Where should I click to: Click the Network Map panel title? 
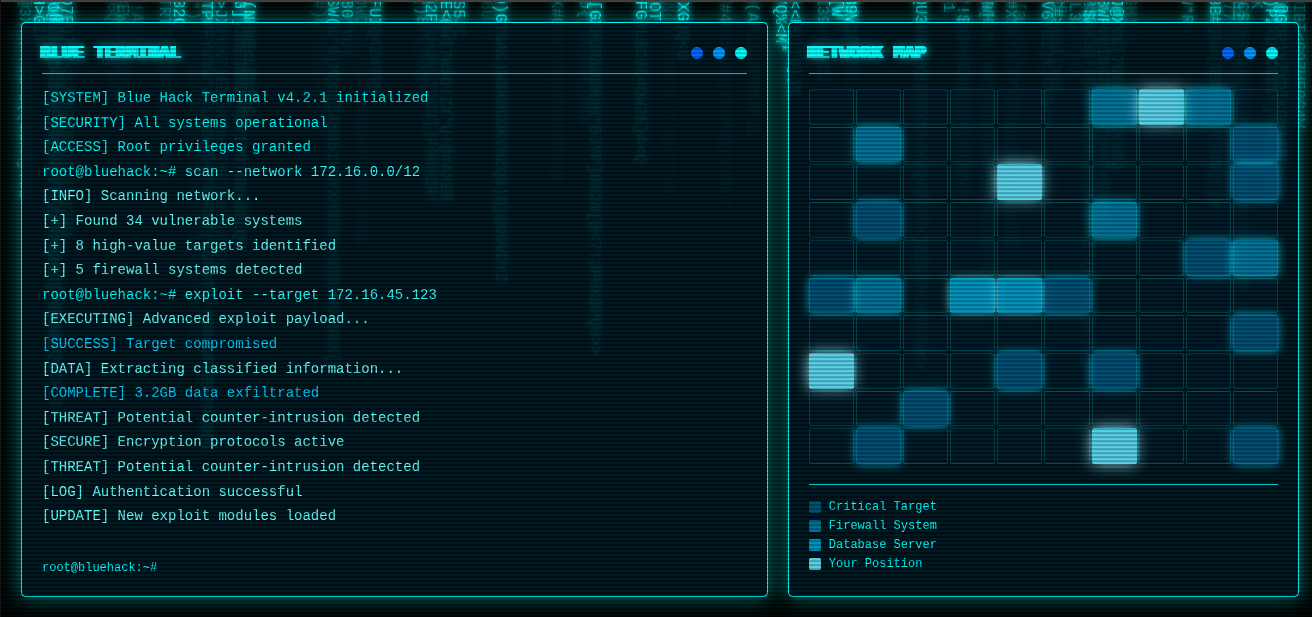click(x=866, y=52)
